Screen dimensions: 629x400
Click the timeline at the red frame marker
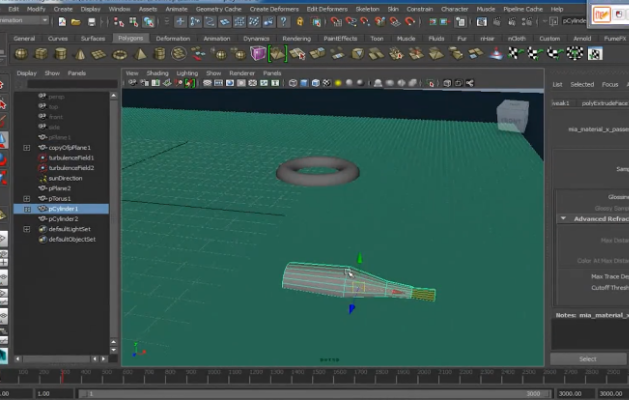click(x=60, y=377)
